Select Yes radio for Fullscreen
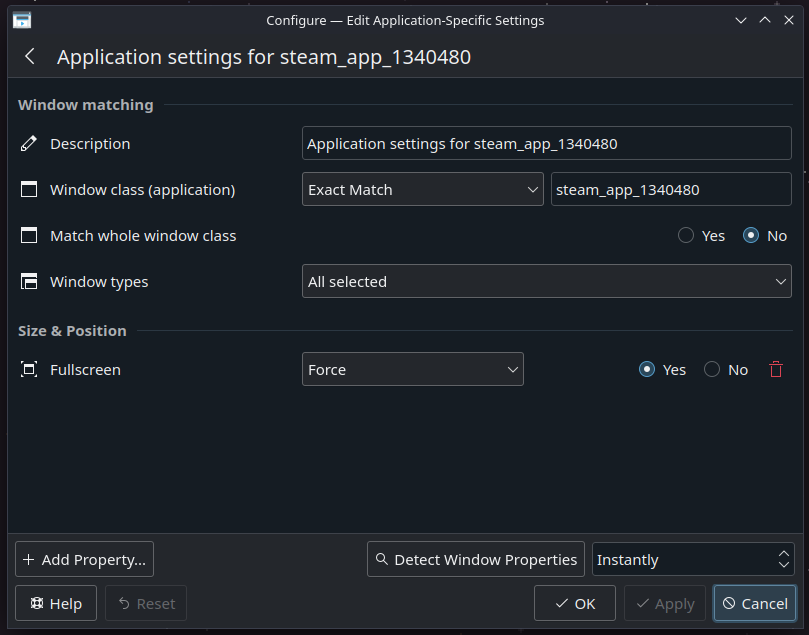Image resolution: width=809 pixels, height=635 pixels. tap(647, 370)
